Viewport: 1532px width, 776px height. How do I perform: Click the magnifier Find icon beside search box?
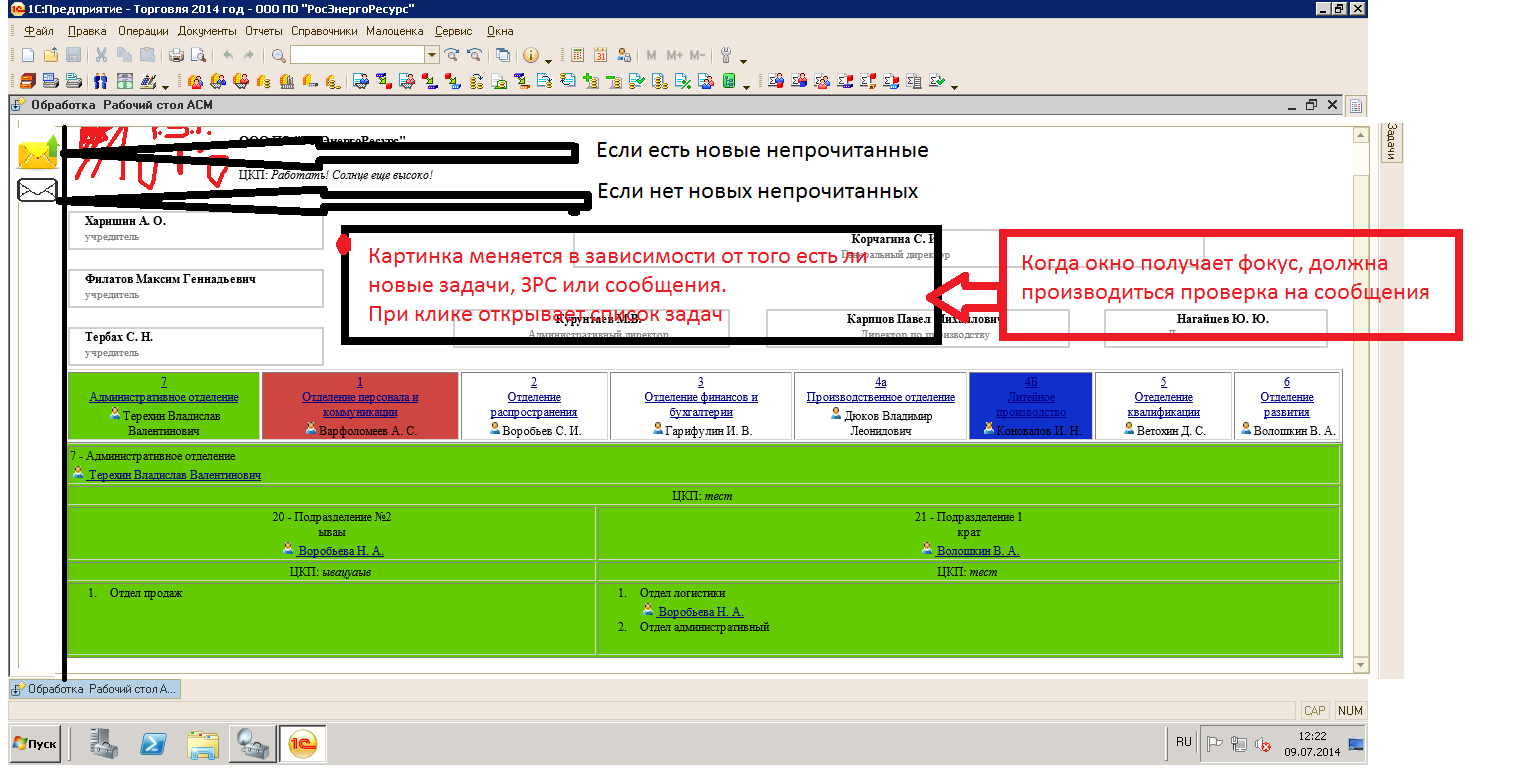pos(278,56)
